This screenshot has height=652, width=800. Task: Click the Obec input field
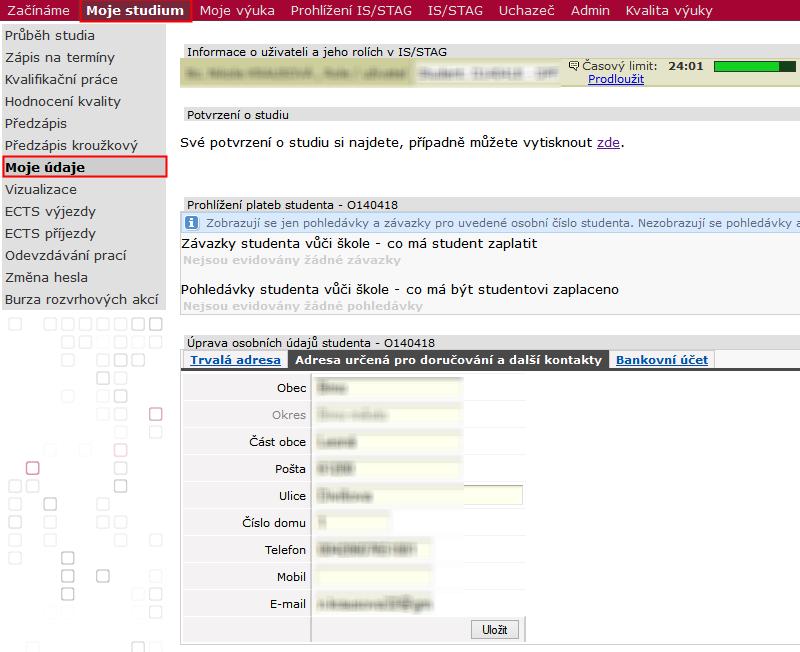pyautogui.click(x=389, y=388)
